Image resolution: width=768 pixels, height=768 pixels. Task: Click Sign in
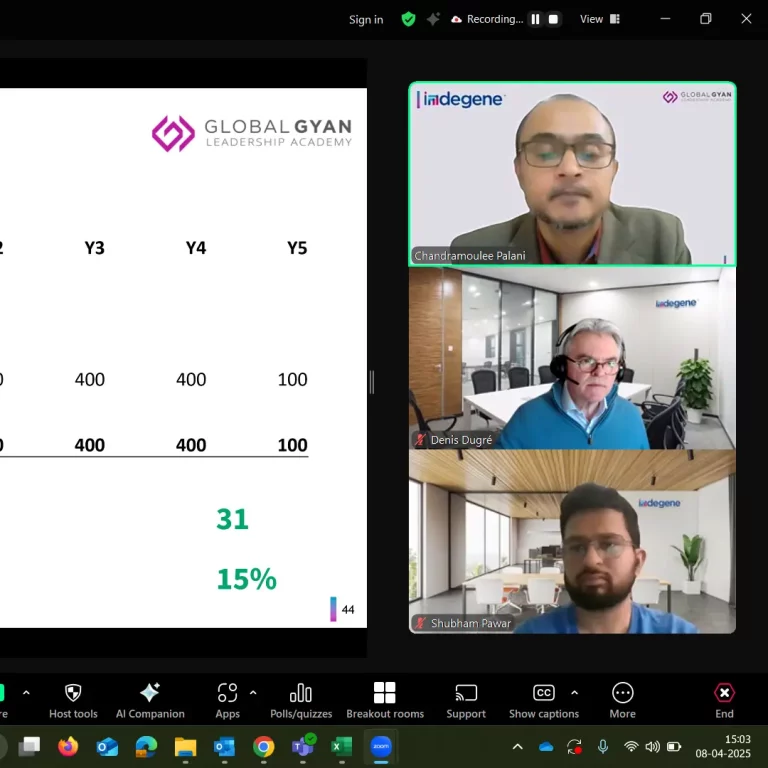click(x=365, y=19)
